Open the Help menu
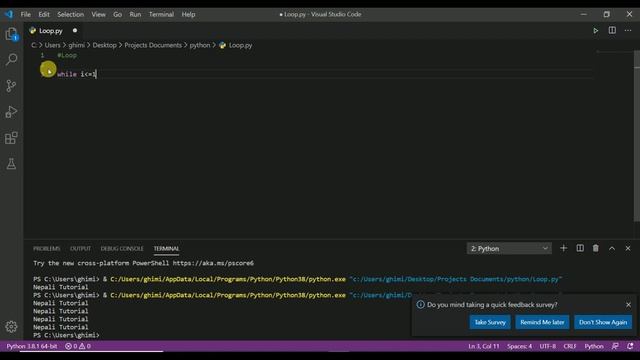 click(188, 14)
